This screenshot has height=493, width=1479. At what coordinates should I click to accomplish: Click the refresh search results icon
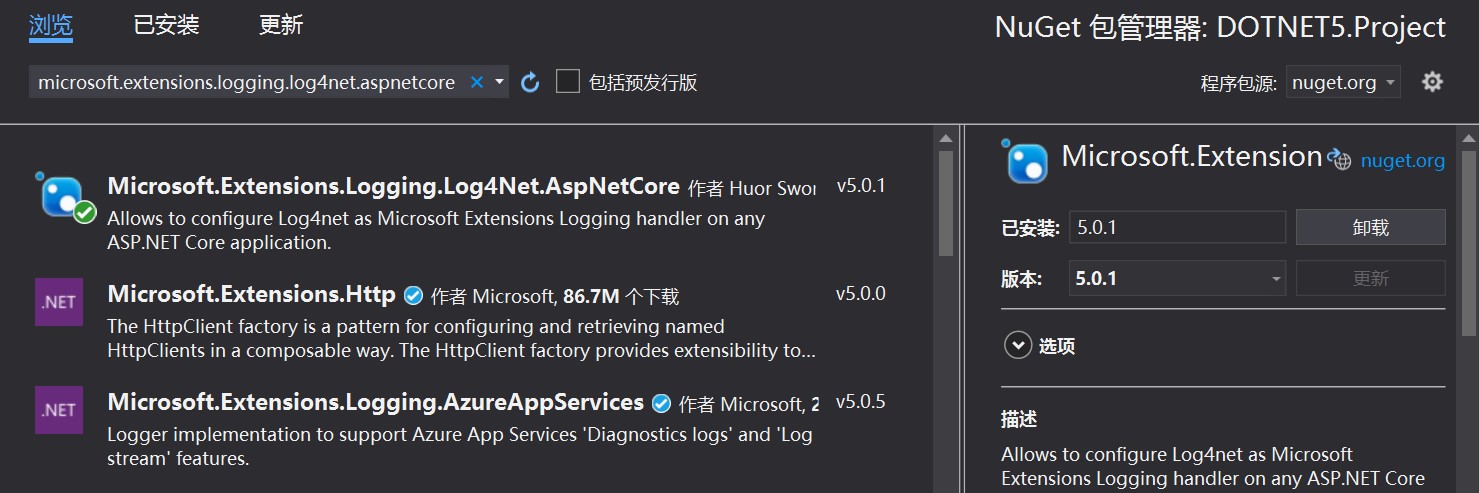tap(530, 82)
